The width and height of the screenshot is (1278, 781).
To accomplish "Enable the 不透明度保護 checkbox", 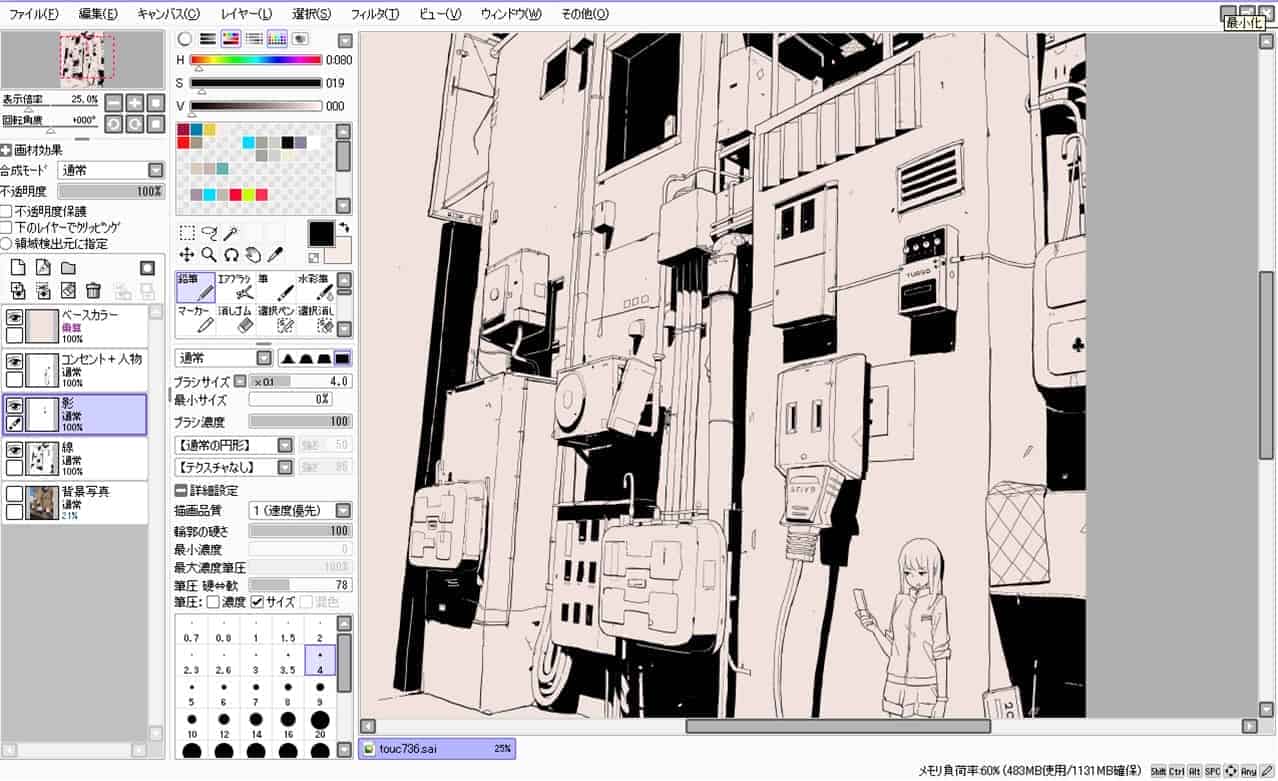I will point(7,211).
